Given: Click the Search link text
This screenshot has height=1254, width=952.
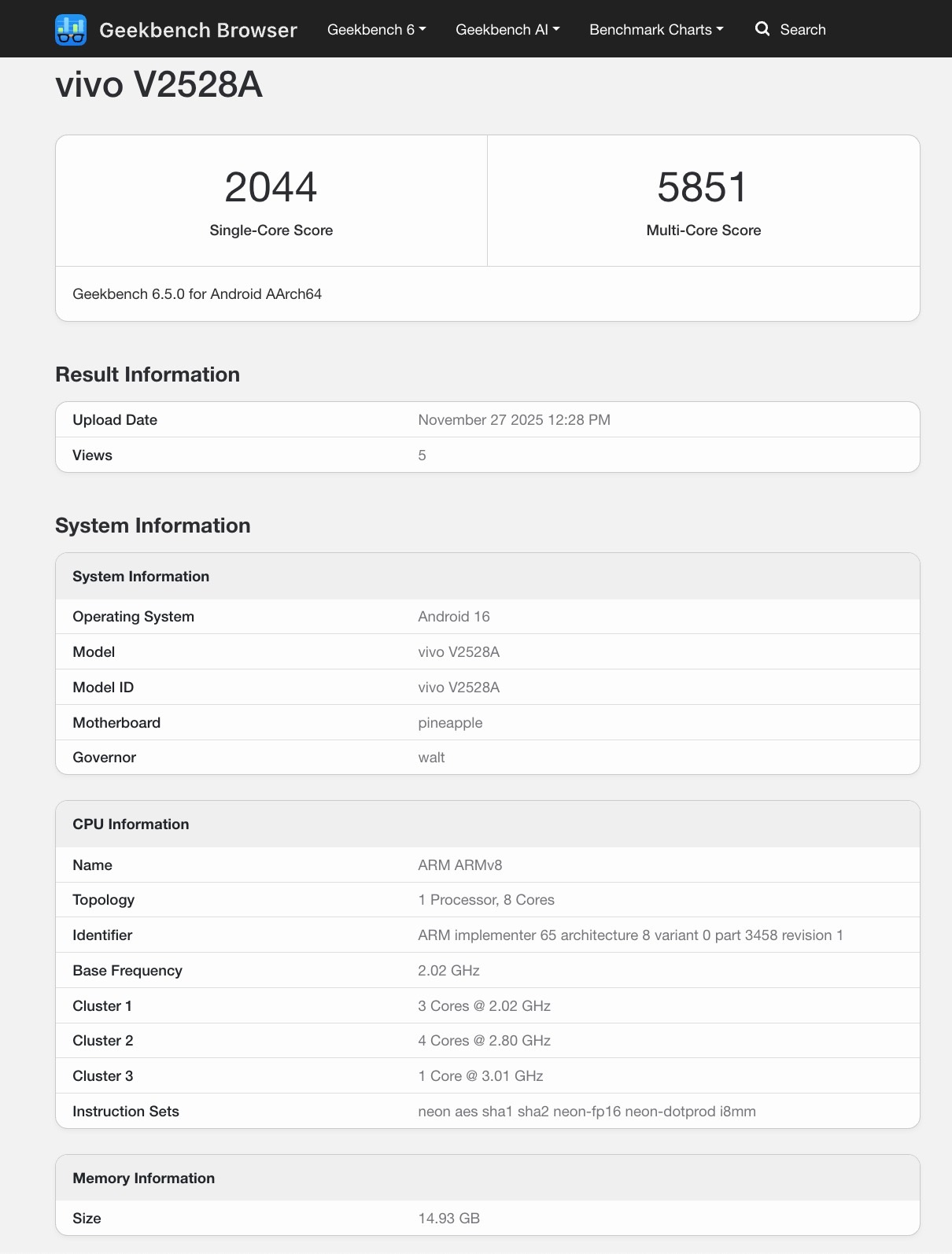Looking at the screenshot, I should coord(803,30).
